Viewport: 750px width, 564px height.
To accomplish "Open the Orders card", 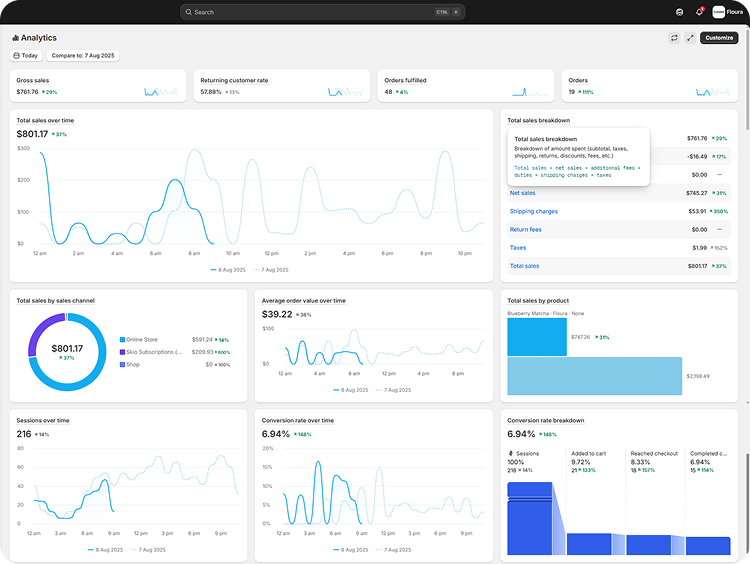I will 650,86.
